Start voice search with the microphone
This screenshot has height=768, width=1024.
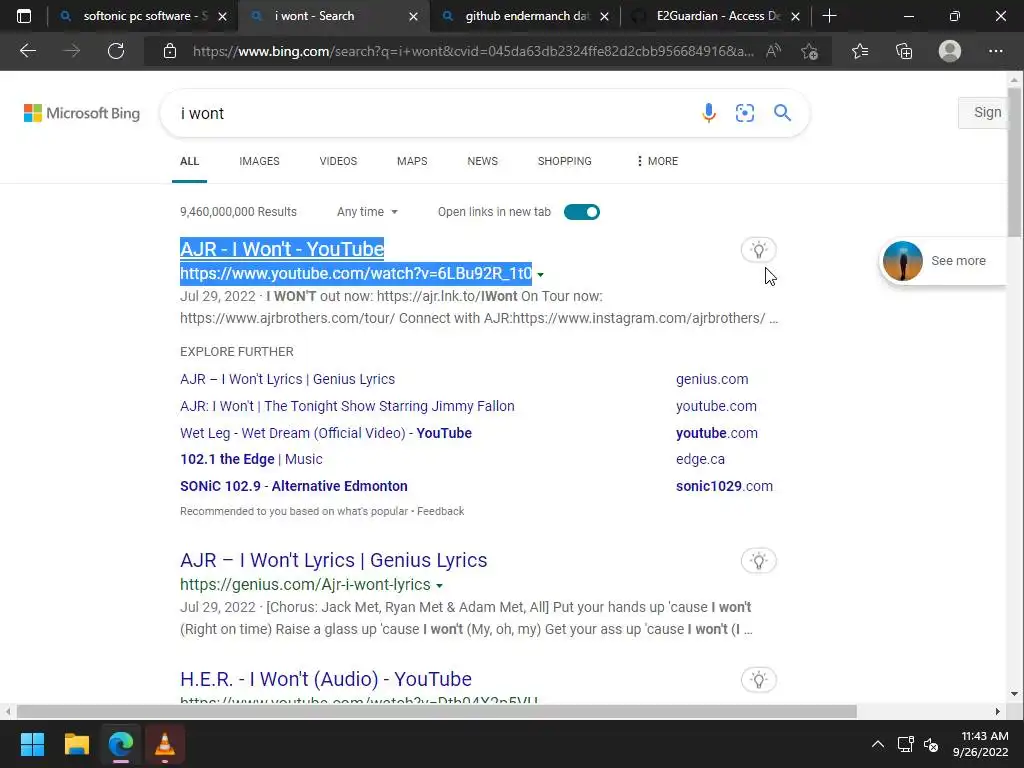pyautogui.click(x=709, y=113)
